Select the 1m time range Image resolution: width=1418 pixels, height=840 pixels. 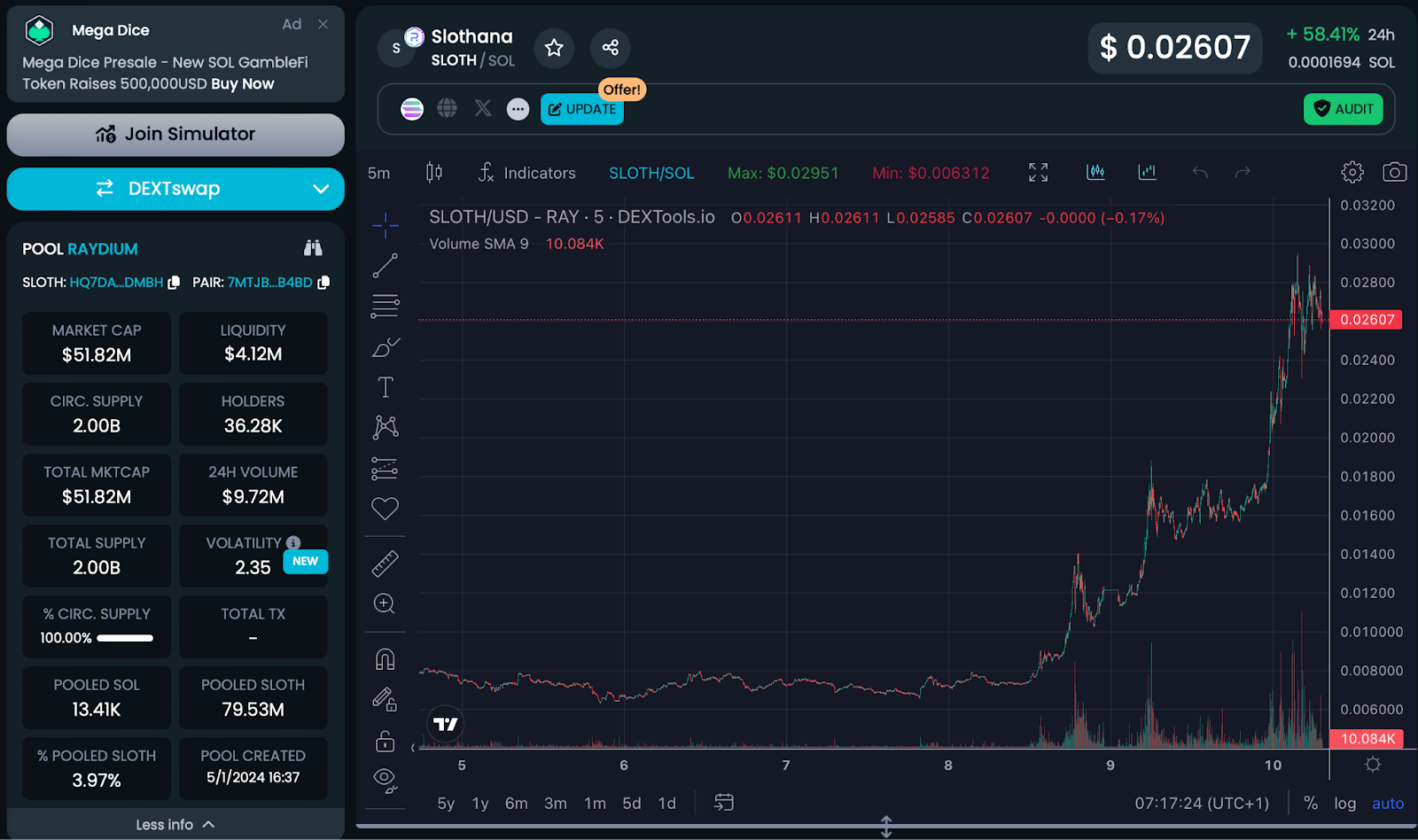(596, 804)
